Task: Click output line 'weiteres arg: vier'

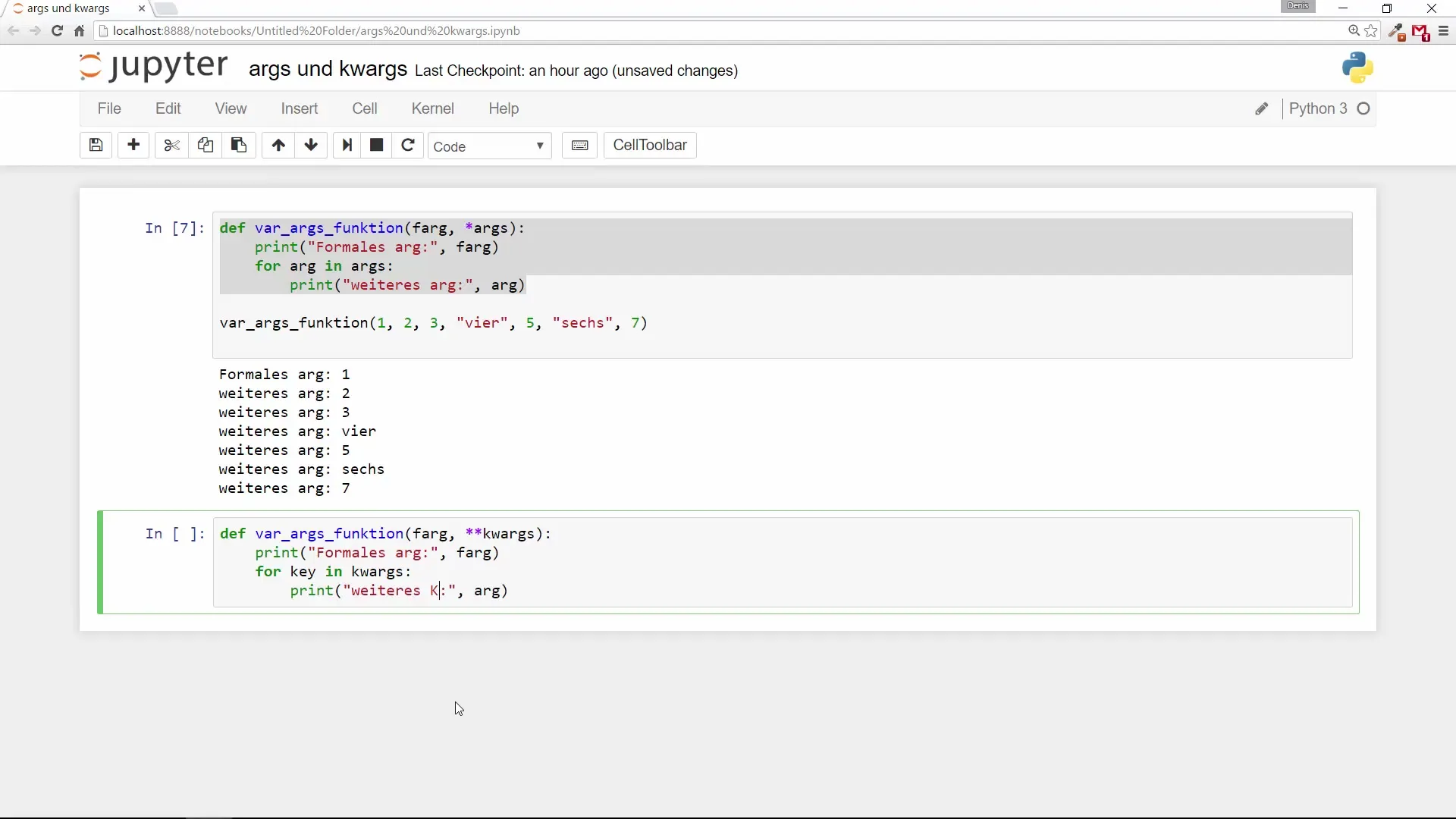Action: pyautogui.click(x=297, y=431)
